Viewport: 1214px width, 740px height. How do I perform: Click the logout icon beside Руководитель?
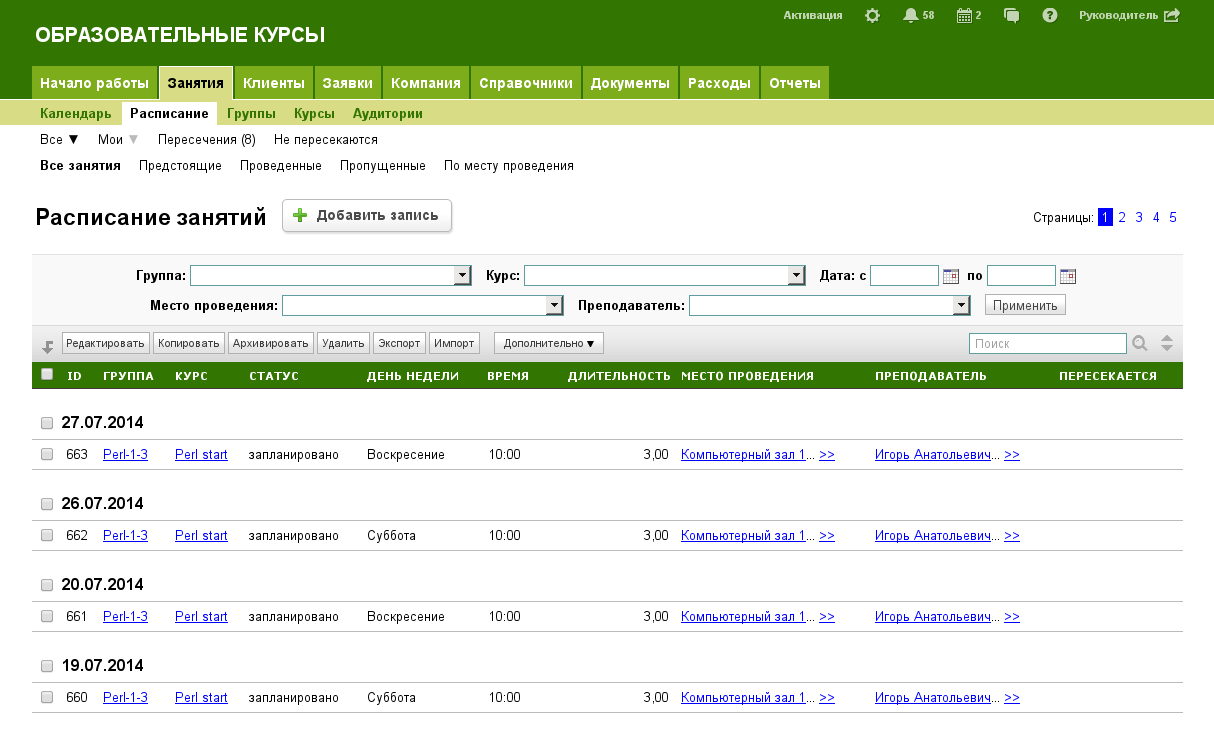(1172, 15)
